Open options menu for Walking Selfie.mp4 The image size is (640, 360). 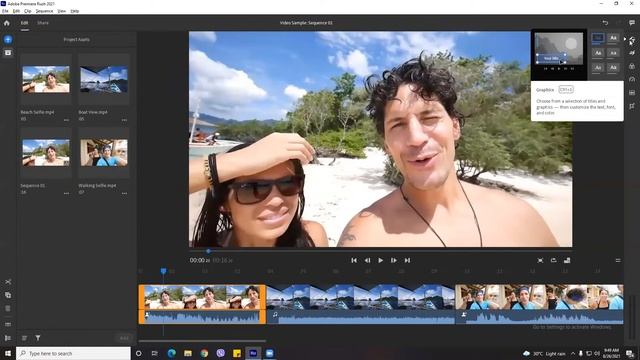tap(124, 193)
